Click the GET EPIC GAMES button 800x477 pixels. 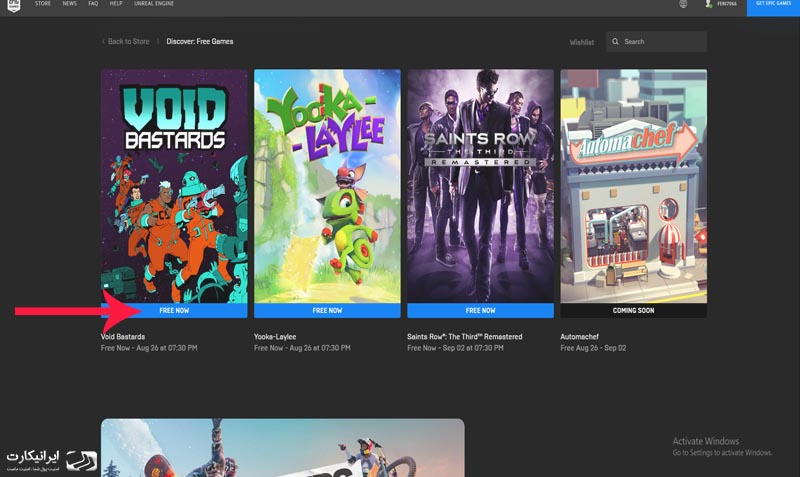pyautogui.click(x=773, y=7)
